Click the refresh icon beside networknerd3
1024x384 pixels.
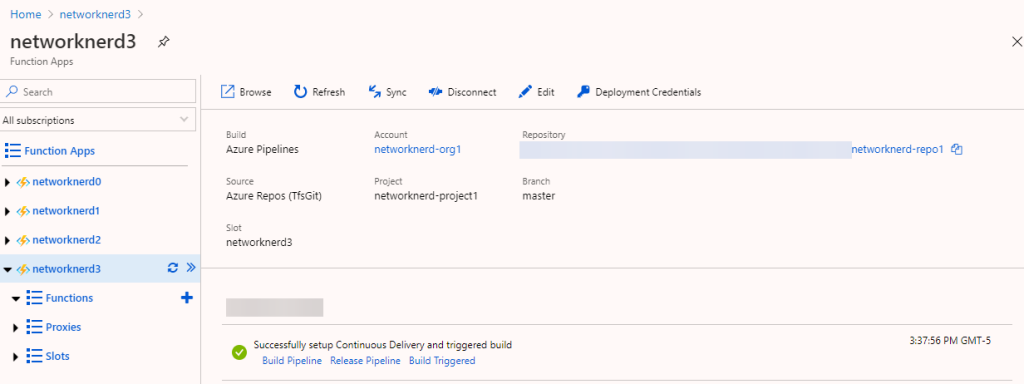[173, 268]
